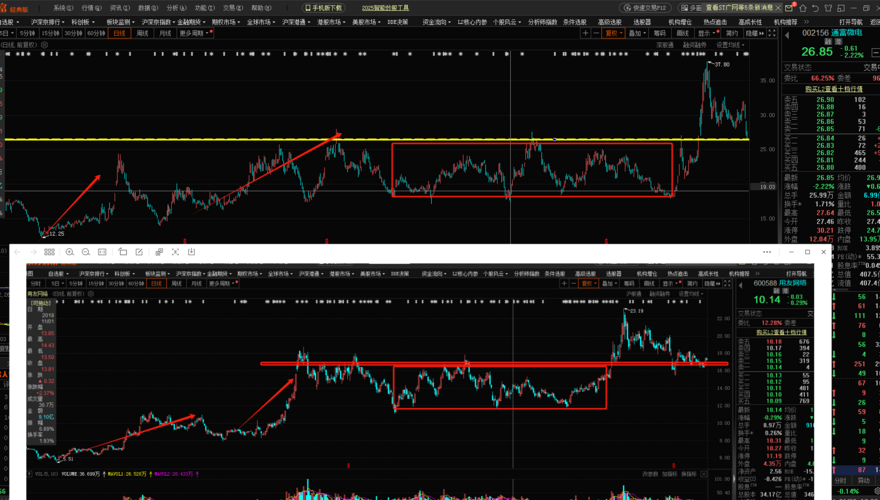This screenshot has height=500, width=880.
Task: Switch to the 异动 tab at bottom right
Action: [864, 481]
